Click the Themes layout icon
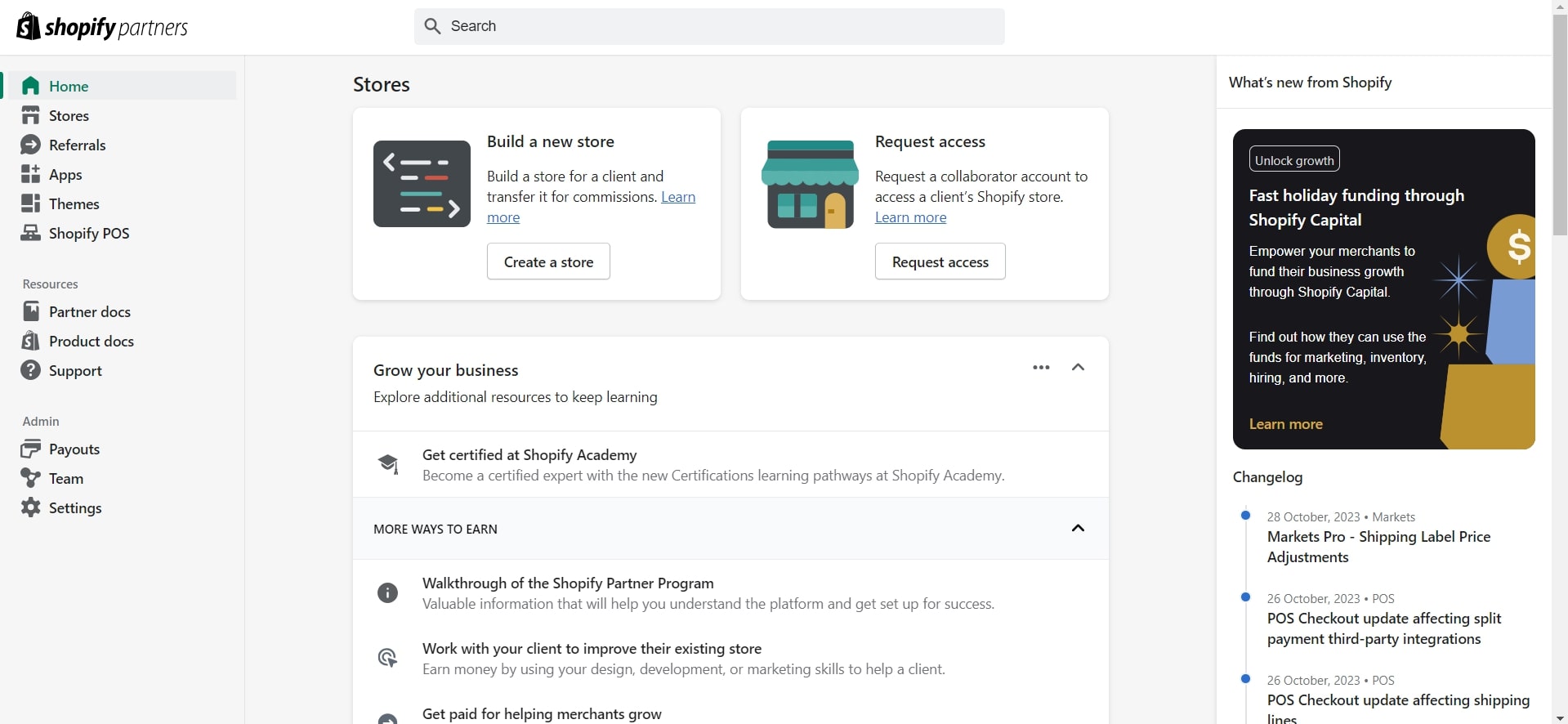Viewport: 1568px width, 724px height. tap(31, 203)
